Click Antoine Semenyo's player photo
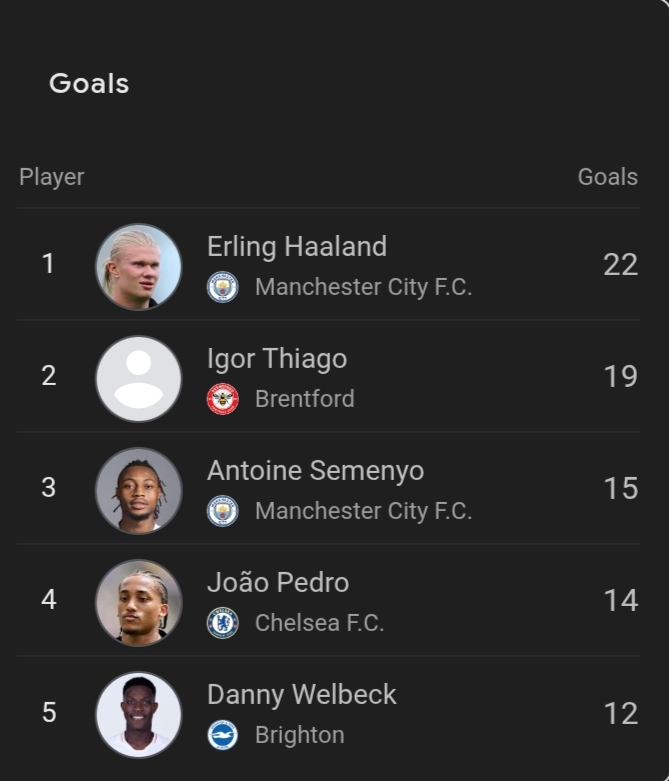 pos(138,490)
